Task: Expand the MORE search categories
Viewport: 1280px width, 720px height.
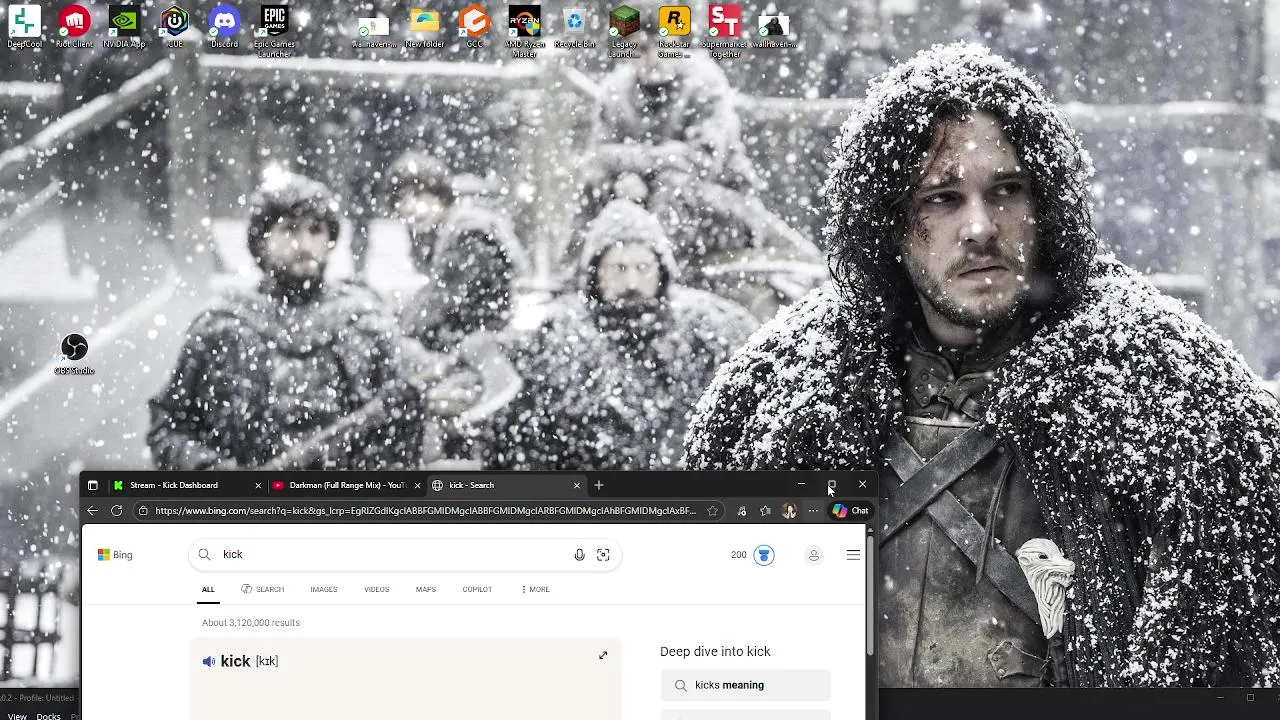Action: click(x=535, y=589)
